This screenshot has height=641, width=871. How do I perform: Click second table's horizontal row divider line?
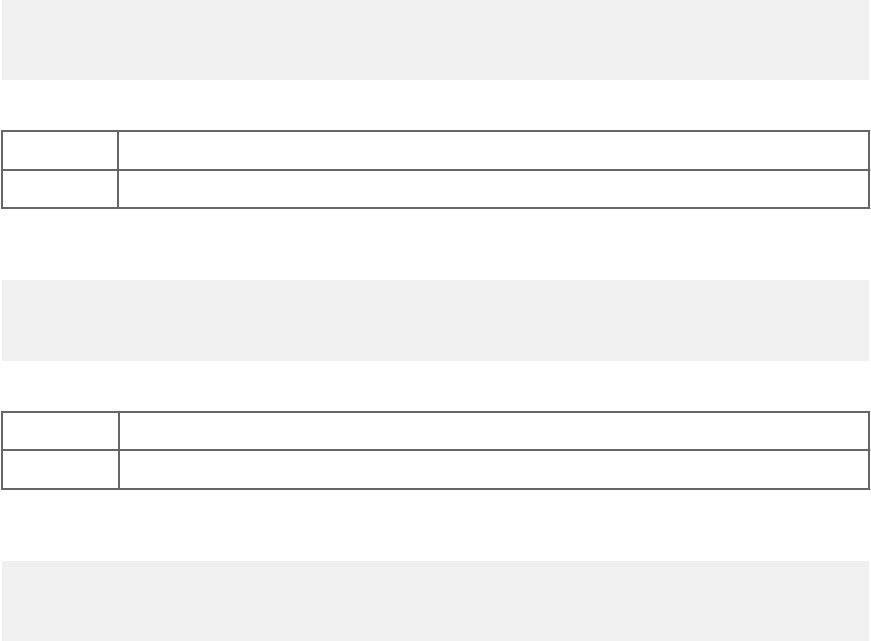click(436, 450)
